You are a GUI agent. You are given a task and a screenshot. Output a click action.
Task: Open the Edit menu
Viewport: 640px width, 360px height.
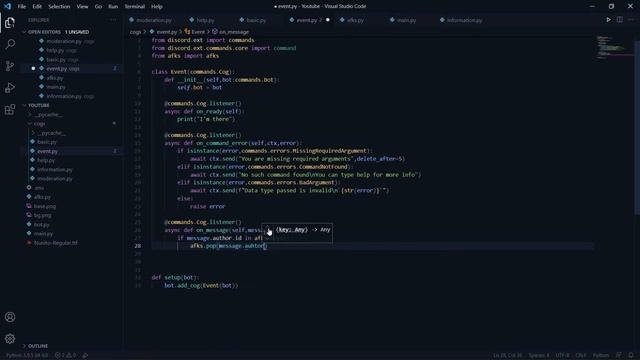(x=37, y=7)
